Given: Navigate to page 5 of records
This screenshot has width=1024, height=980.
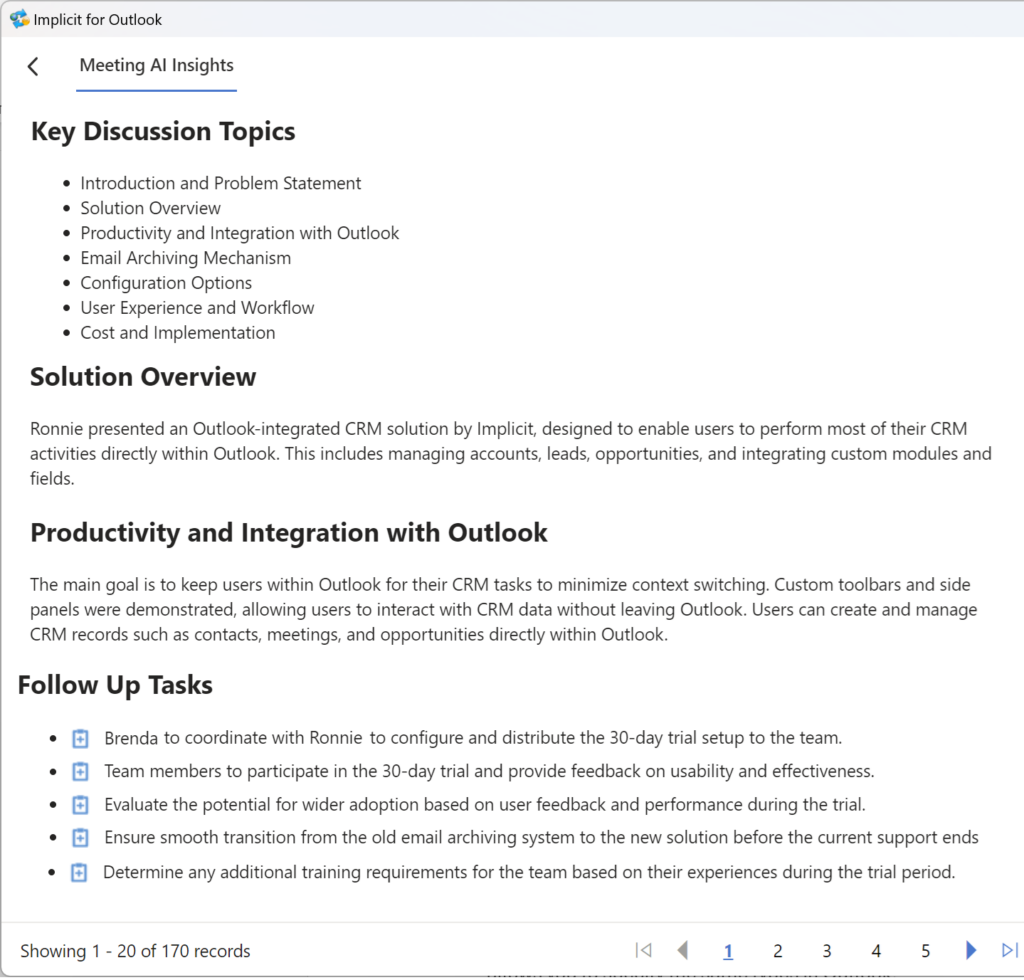Looking at the screenshot, I should (x=925, y=951).
